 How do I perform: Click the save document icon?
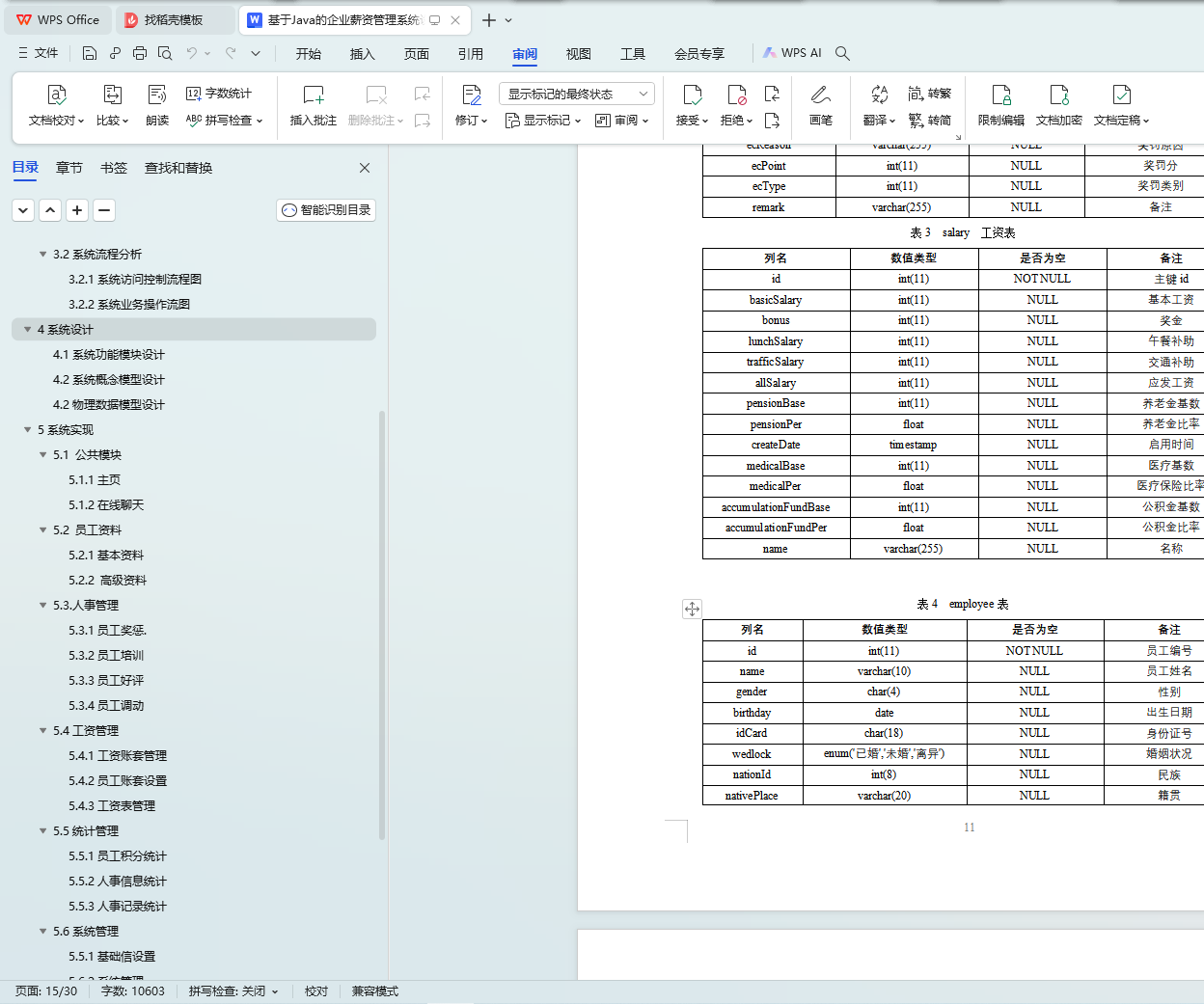tap(90, 53)
